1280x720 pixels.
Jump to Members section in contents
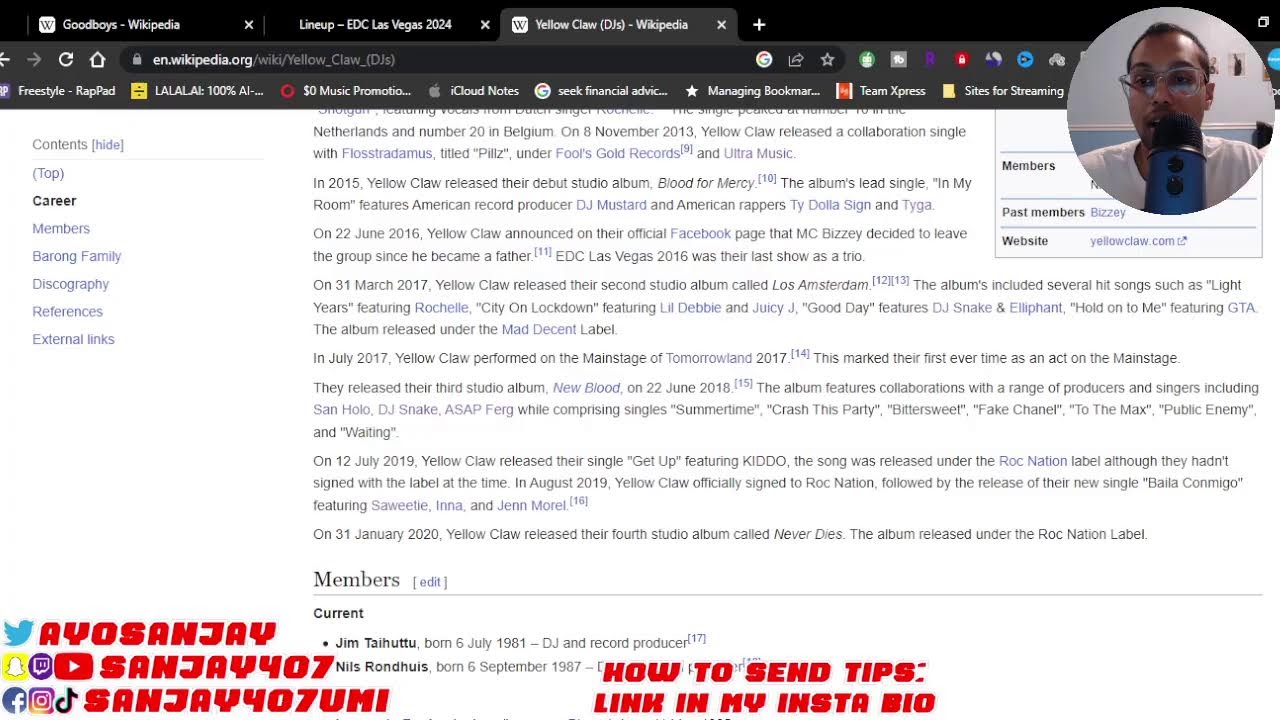click(x=61, y=229)
